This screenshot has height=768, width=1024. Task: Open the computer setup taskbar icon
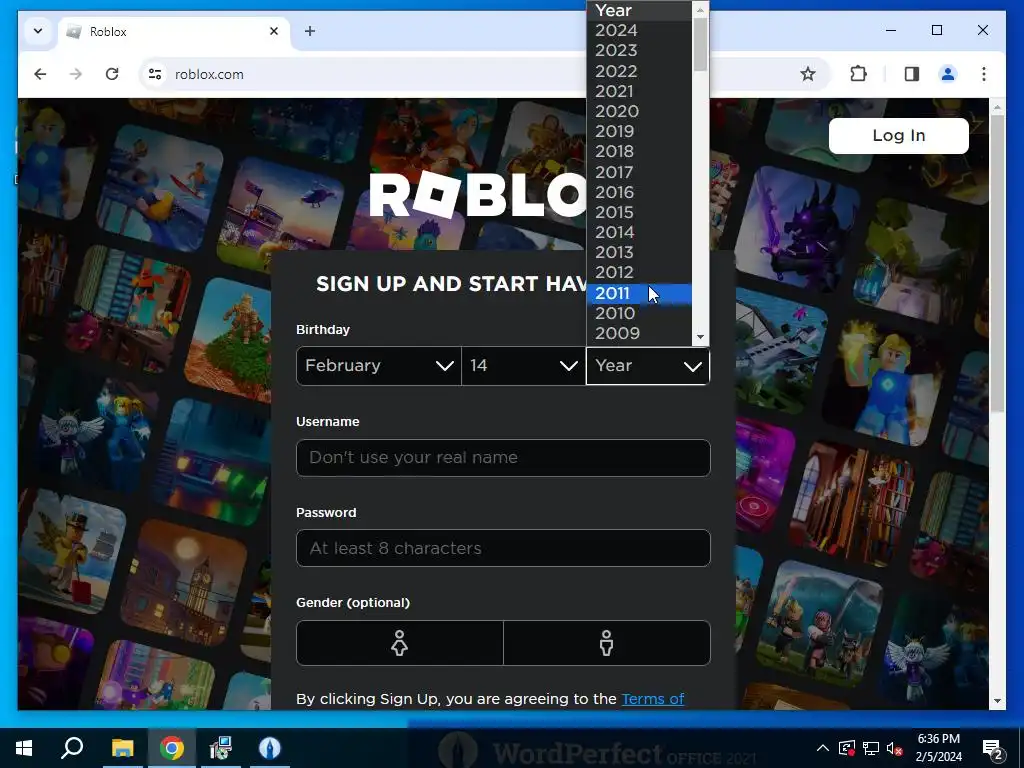pos(221,748)
